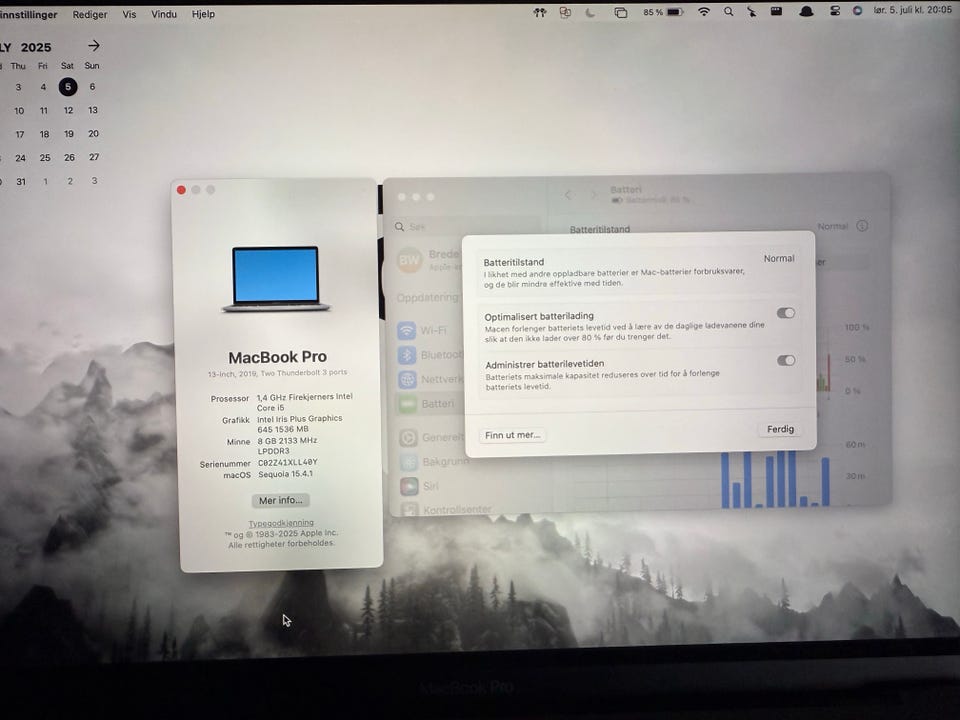
Task: Click Normal status in battery dialog
Action: pos(779,258)
